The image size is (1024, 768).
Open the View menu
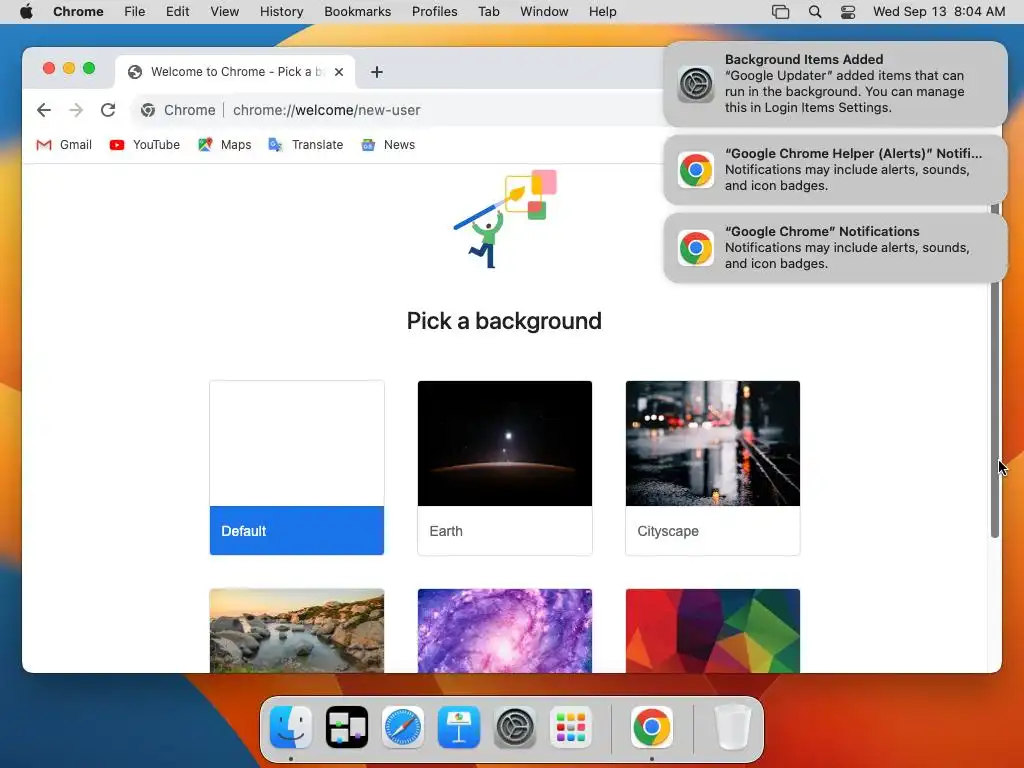[225, 12]
